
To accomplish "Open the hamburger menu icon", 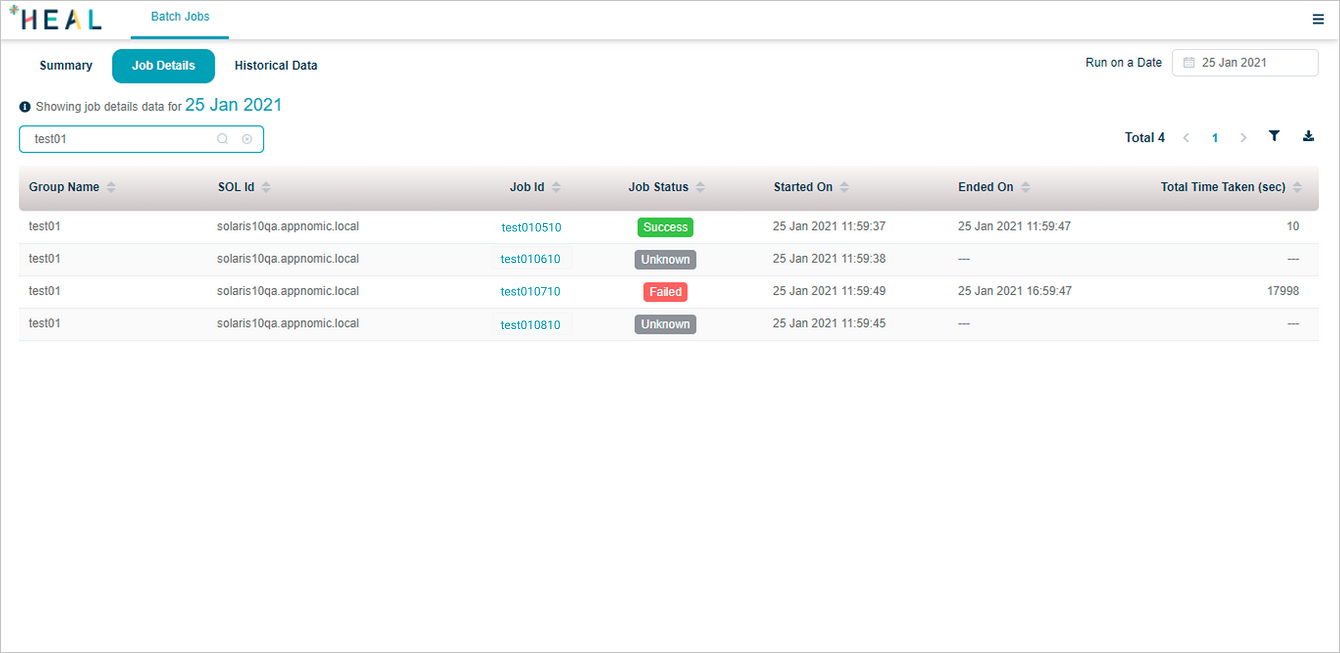I will 1318,19.
